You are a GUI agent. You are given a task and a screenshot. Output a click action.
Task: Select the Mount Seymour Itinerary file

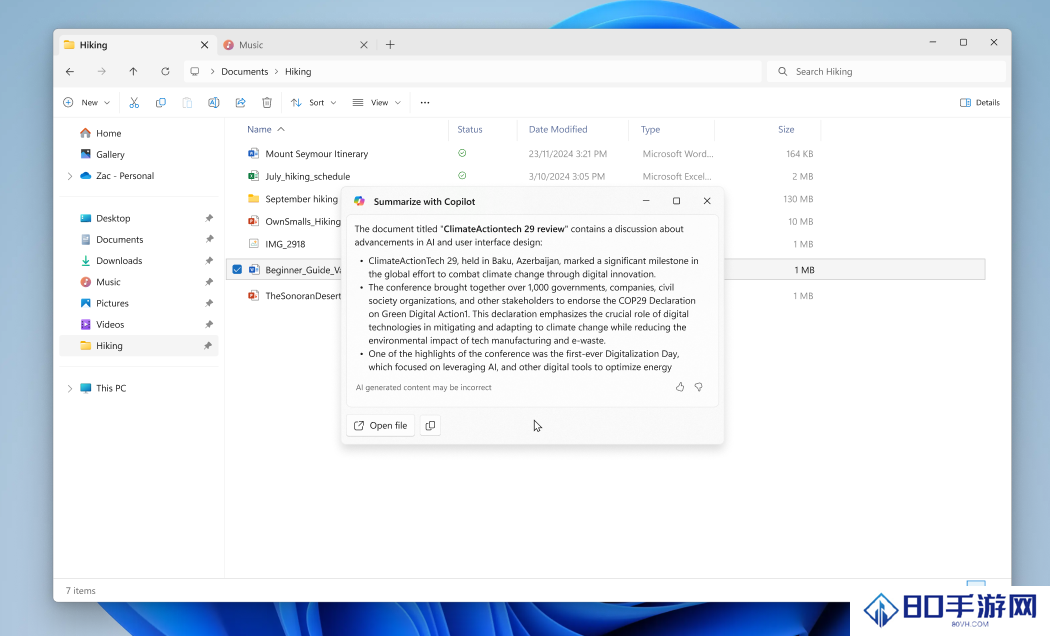pyautogui.click(x=316, y=154)
